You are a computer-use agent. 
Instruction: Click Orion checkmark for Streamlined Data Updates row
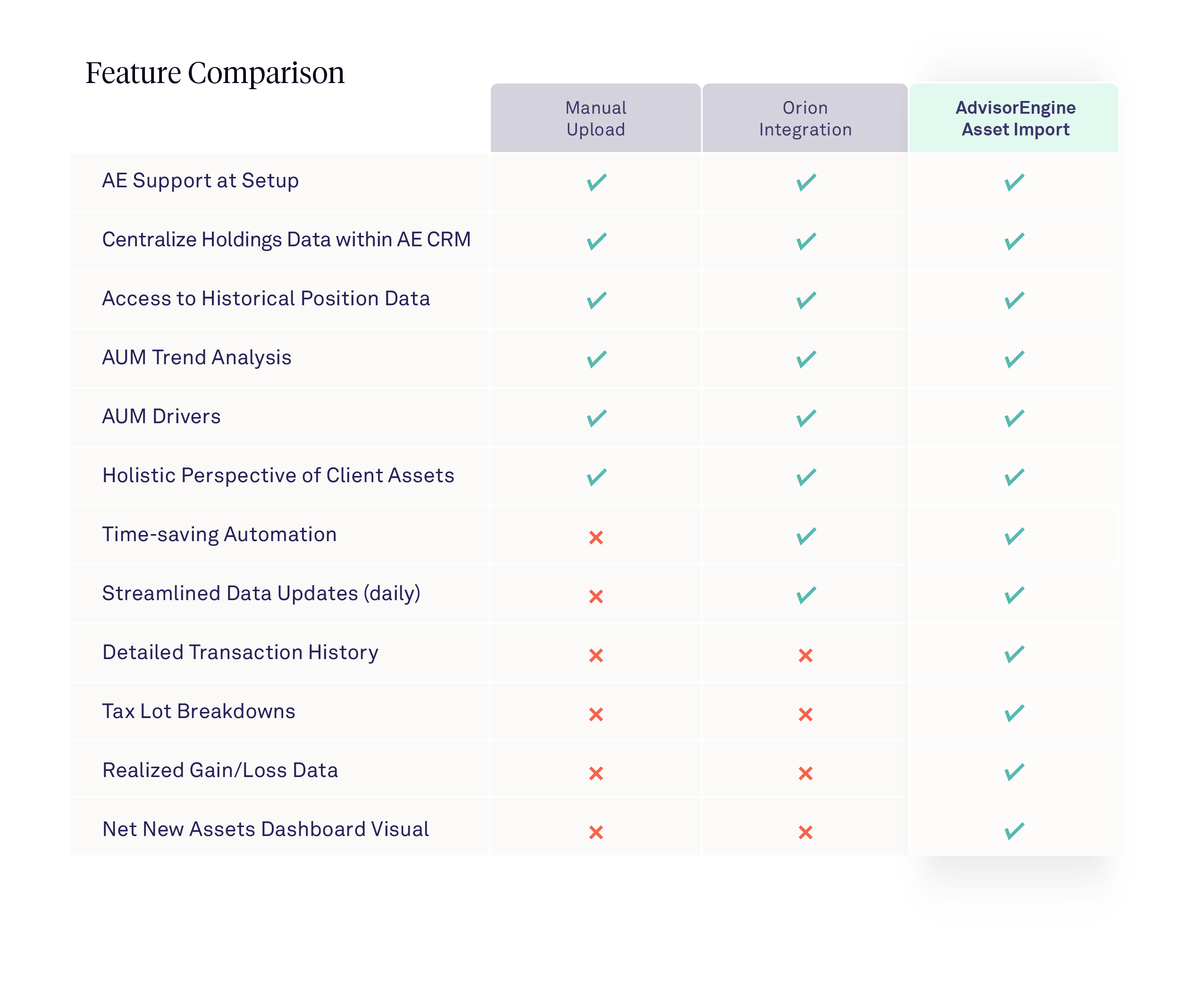[806, 595]
